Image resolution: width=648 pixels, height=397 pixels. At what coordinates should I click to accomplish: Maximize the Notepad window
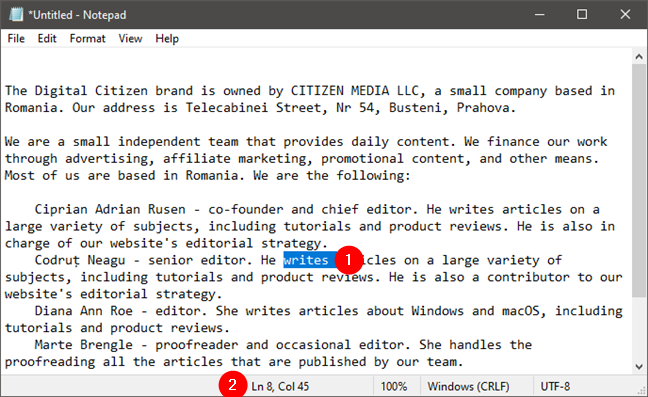(x=582, y=14)
